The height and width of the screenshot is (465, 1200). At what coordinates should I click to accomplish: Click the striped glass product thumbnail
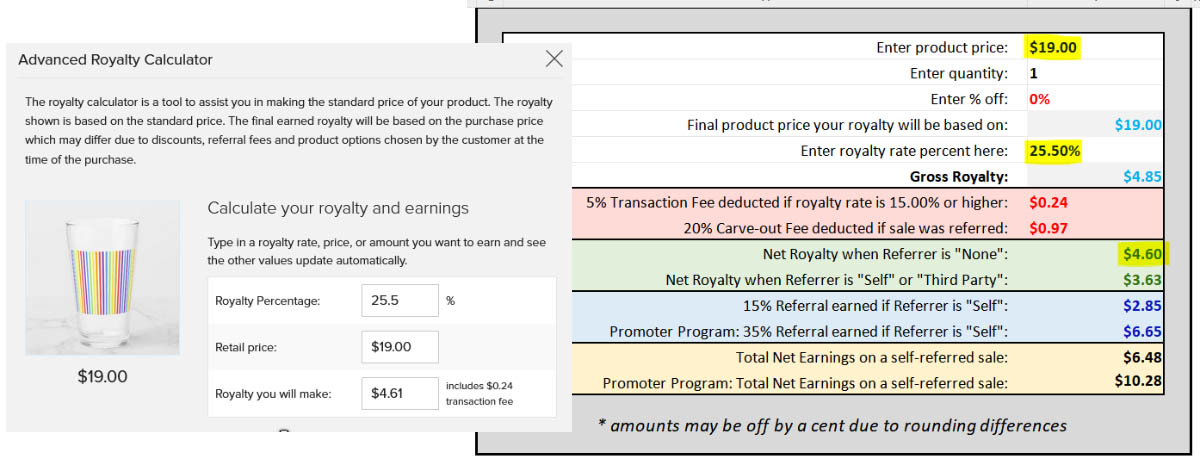point(103,278)
